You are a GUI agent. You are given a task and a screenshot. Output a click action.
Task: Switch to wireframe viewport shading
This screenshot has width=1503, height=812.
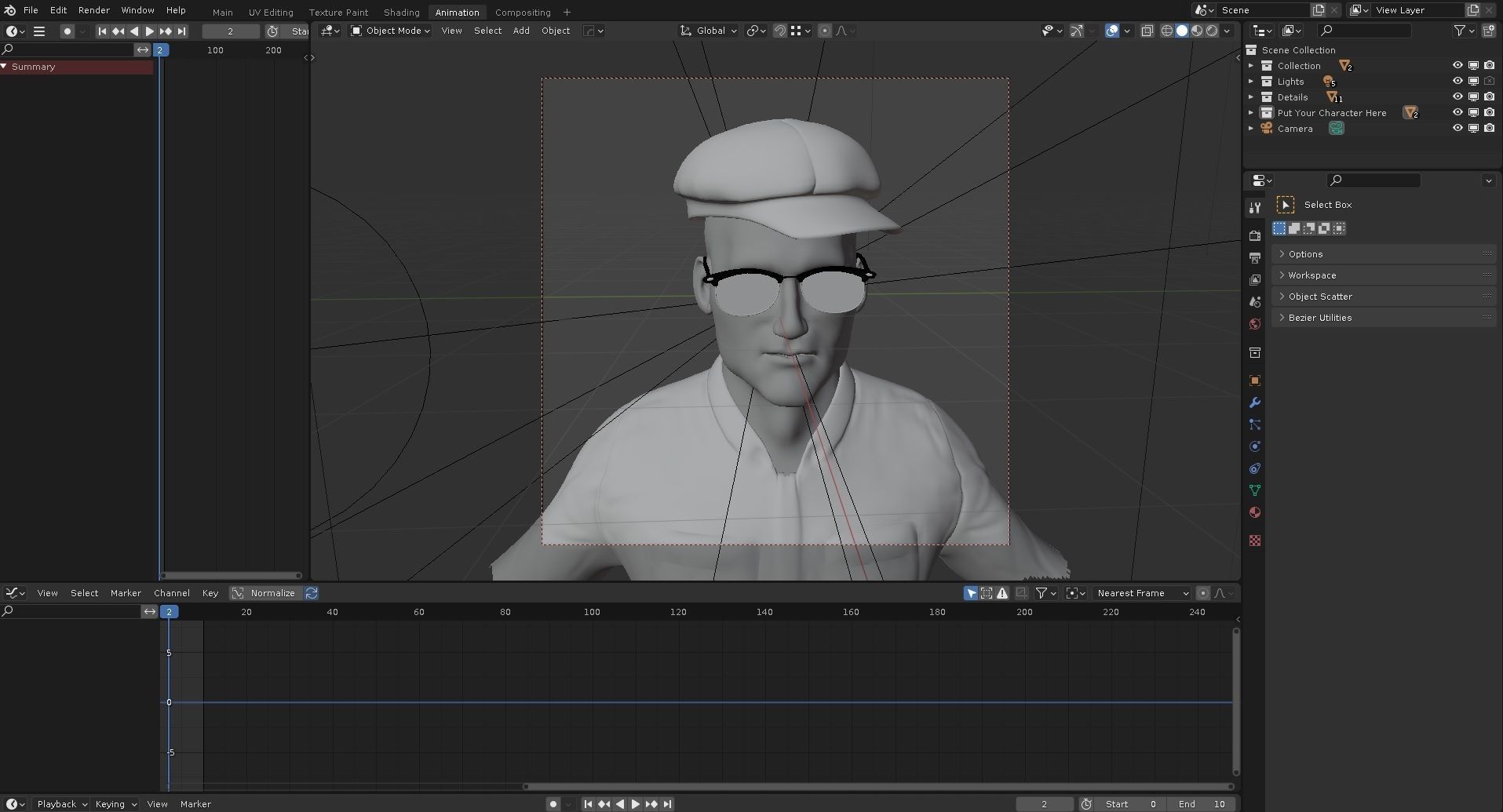(x=1166, y=31)
